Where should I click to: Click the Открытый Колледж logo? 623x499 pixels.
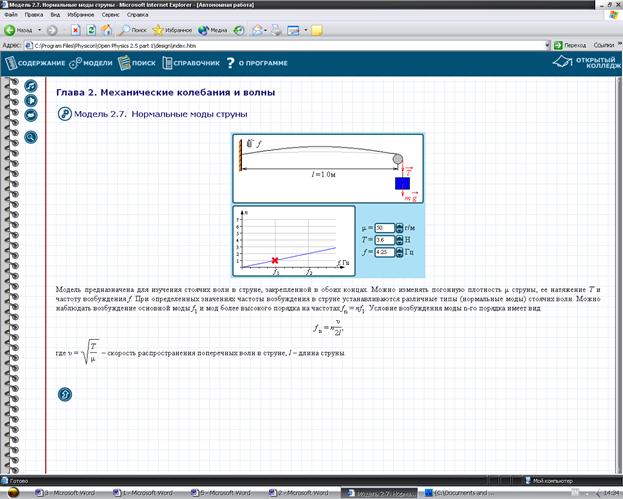coord(587,62)
